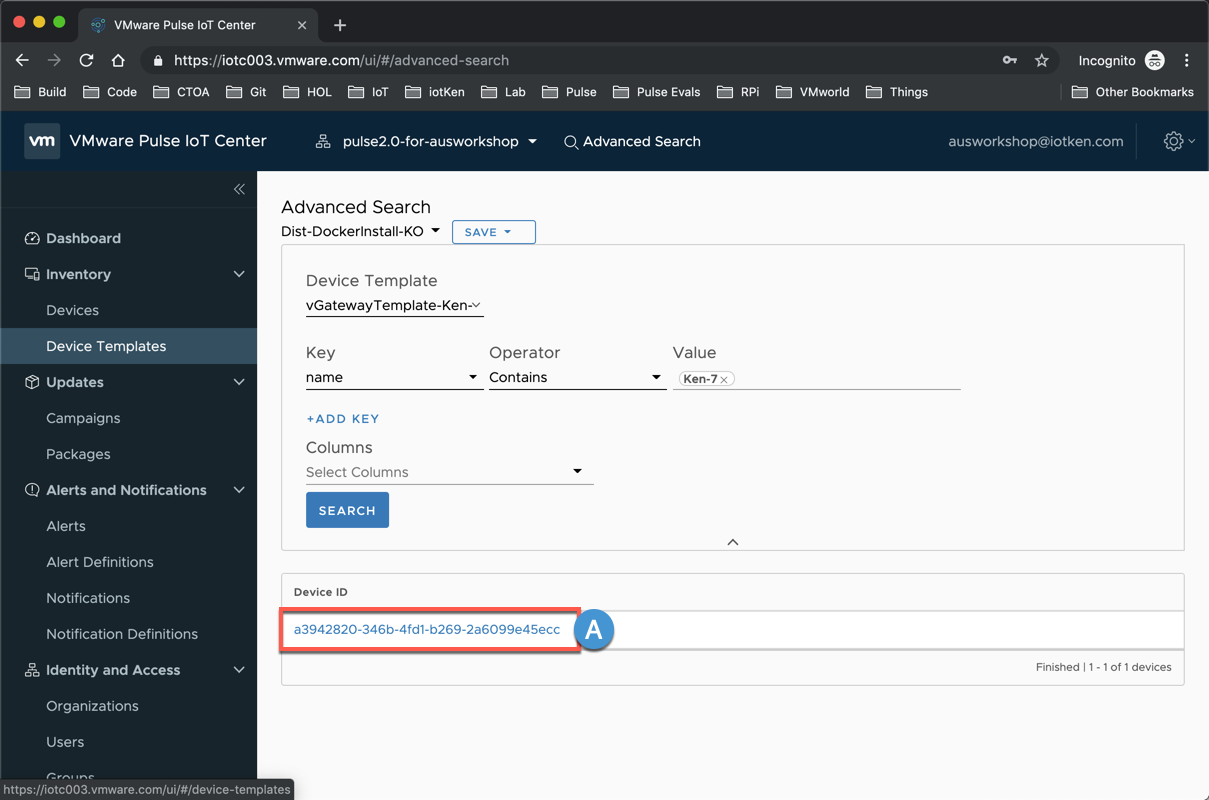Reload the page with browser refresh icon
The width and height of the screenshot is (1209, 800).
[86, 61]
